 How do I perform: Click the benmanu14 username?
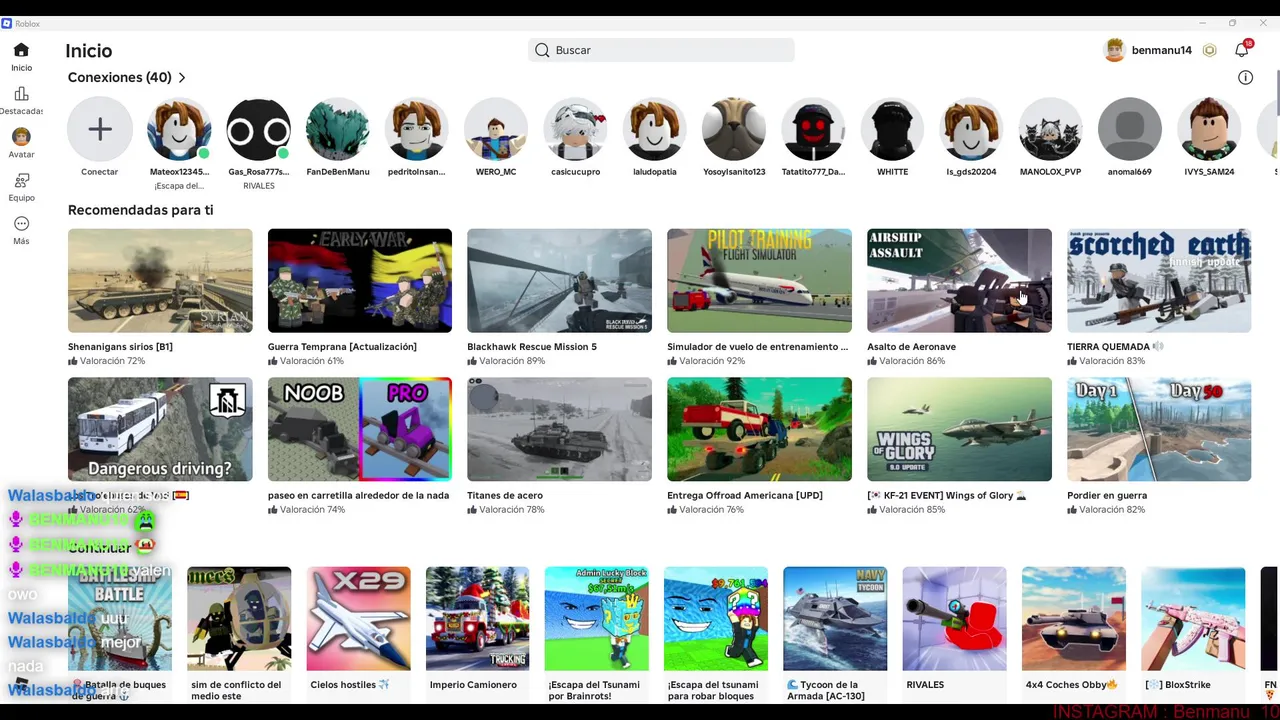pos(1162,50)
